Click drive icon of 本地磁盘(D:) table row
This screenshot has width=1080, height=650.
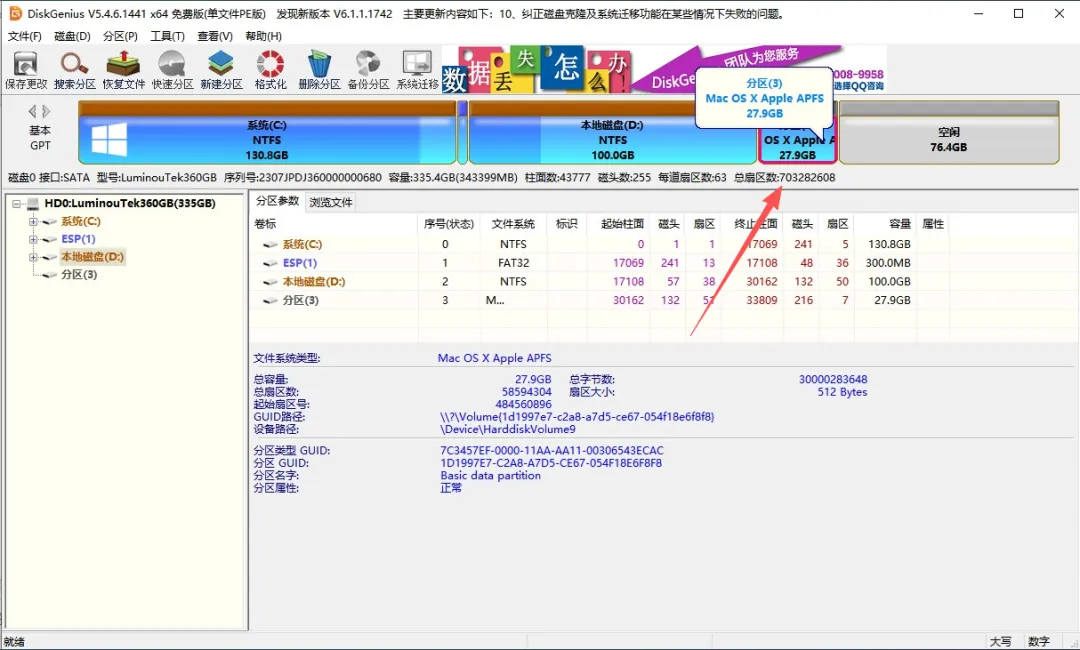tap(270, 282)
